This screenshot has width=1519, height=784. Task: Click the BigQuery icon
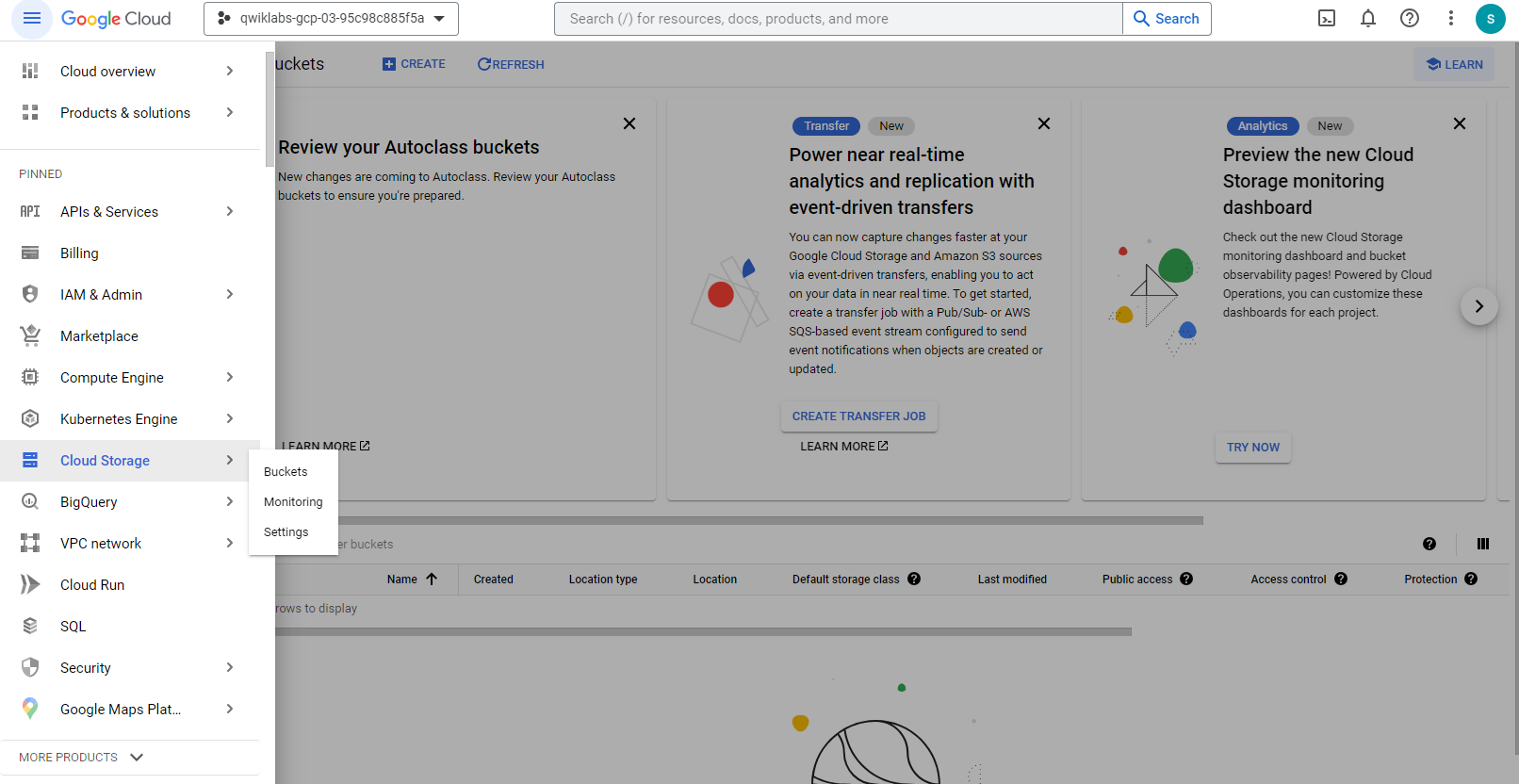pyautogui.click(x=30, y=501)
